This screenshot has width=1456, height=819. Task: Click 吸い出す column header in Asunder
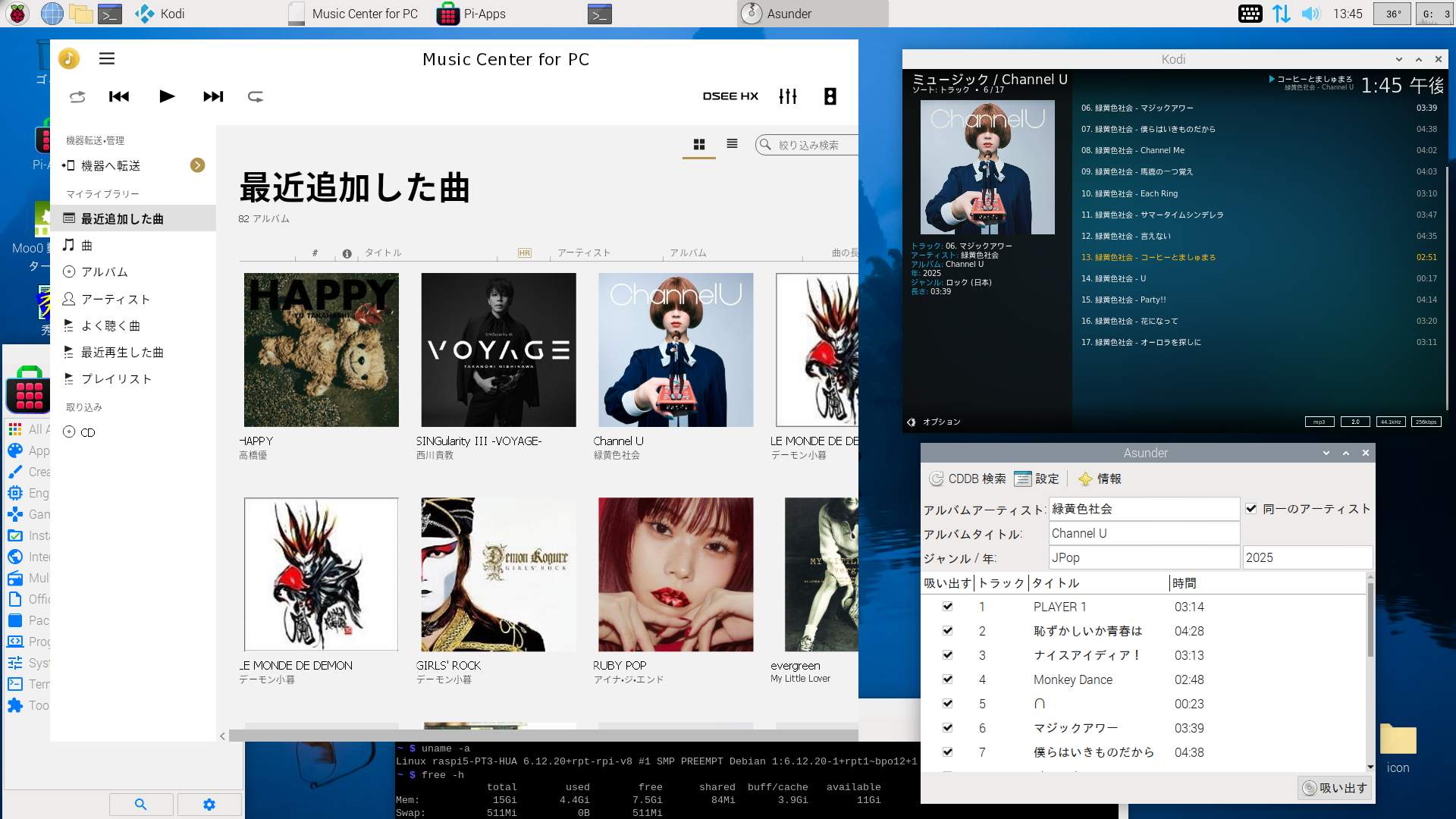click(x=947, y=583)
